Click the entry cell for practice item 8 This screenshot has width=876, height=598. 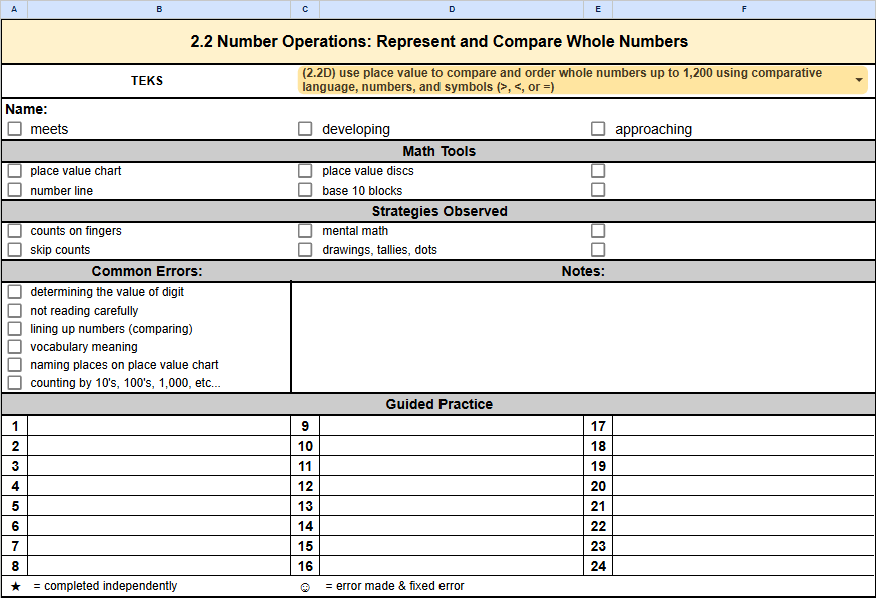[x=159, y=566]
